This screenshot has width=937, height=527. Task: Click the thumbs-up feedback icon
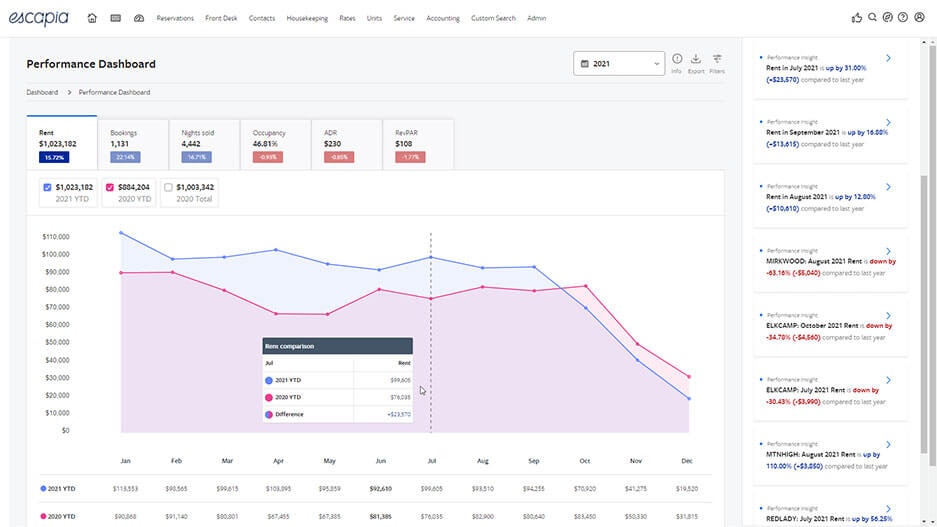tap(856, 18)
